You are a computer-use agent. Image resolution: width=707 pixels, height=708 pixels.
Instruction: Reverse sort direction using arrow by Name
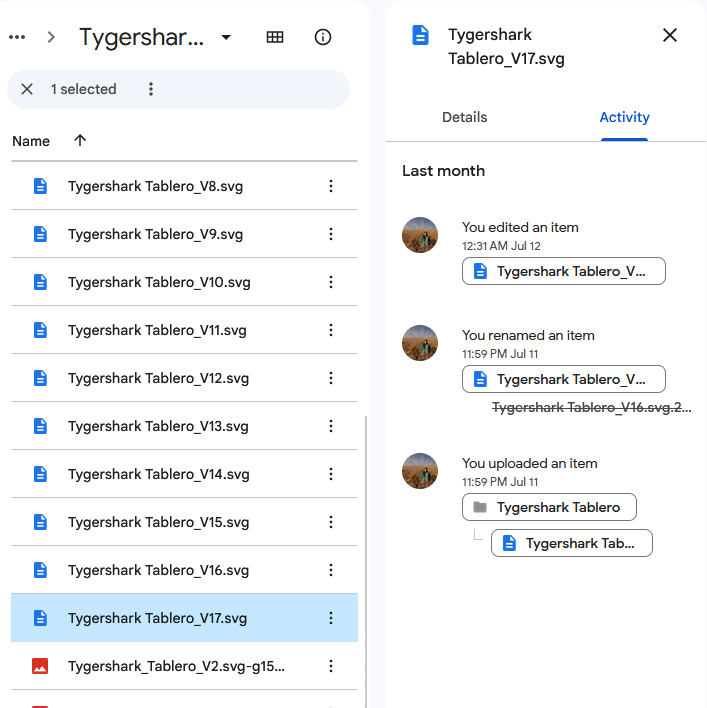tap(80, 141)
